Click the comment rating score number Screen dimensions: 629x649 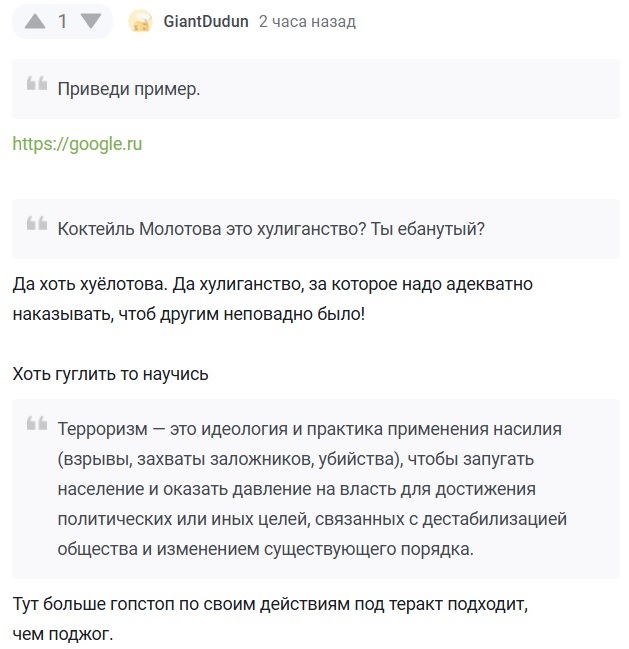[62, 21]
